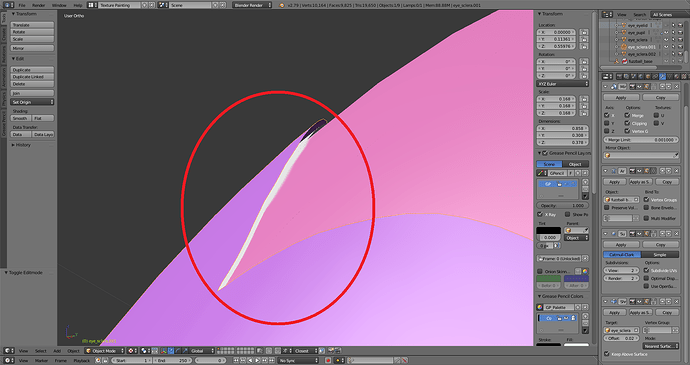Toggle the X Ray checkbox
Screen dimensions: 690x365
540,214
